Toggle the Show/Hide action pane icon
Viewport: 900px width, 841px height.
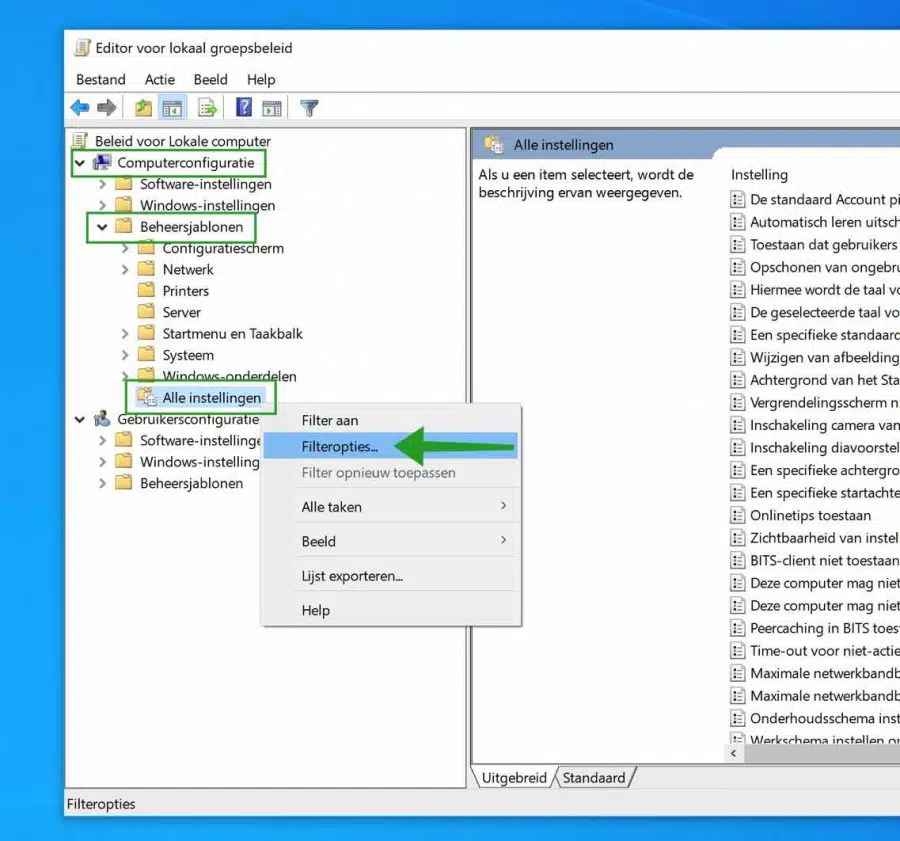[x=271, y=107]
